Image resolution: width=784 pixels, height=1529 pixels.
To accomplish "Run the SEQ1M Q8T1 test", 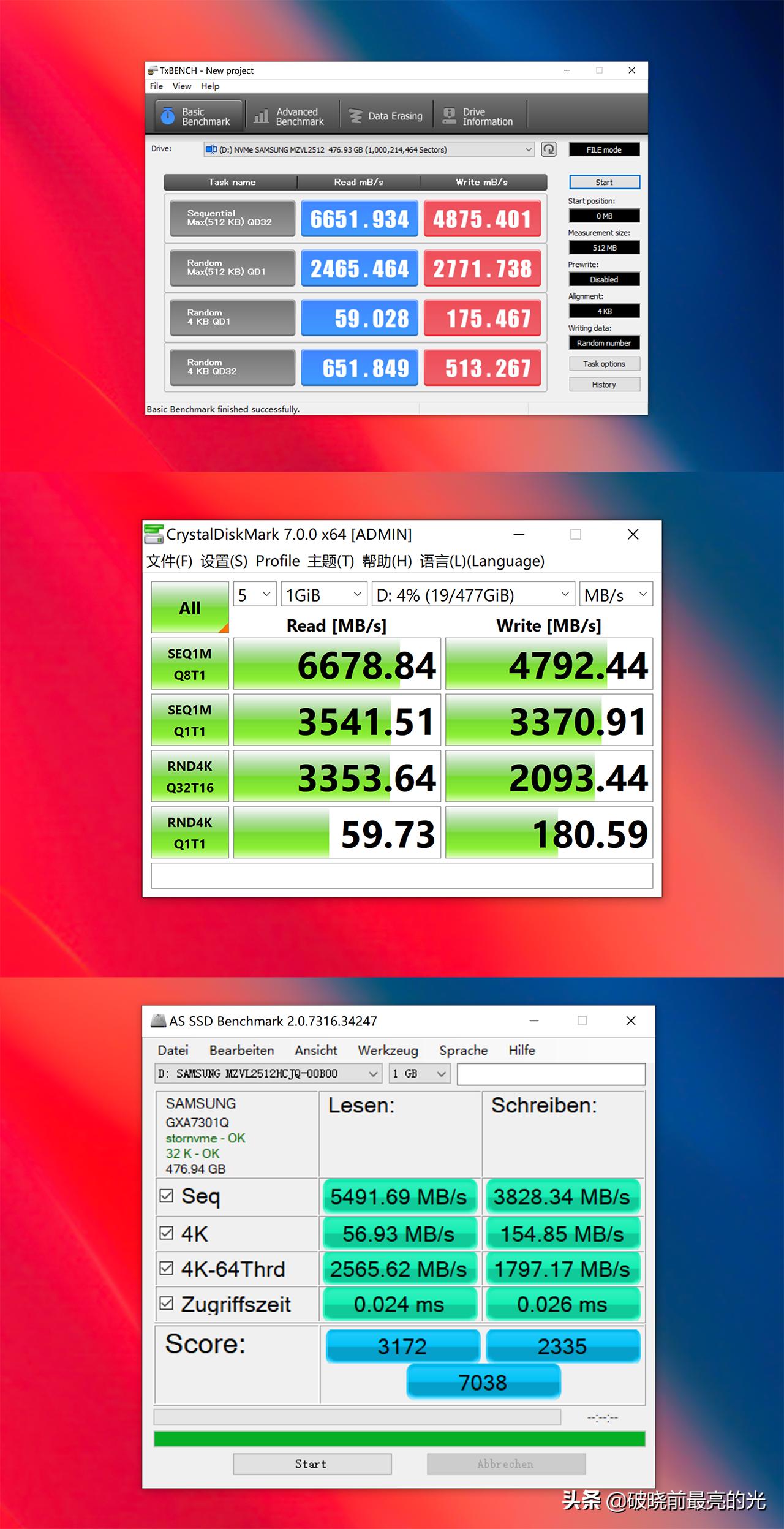I will tap(190, 664).
